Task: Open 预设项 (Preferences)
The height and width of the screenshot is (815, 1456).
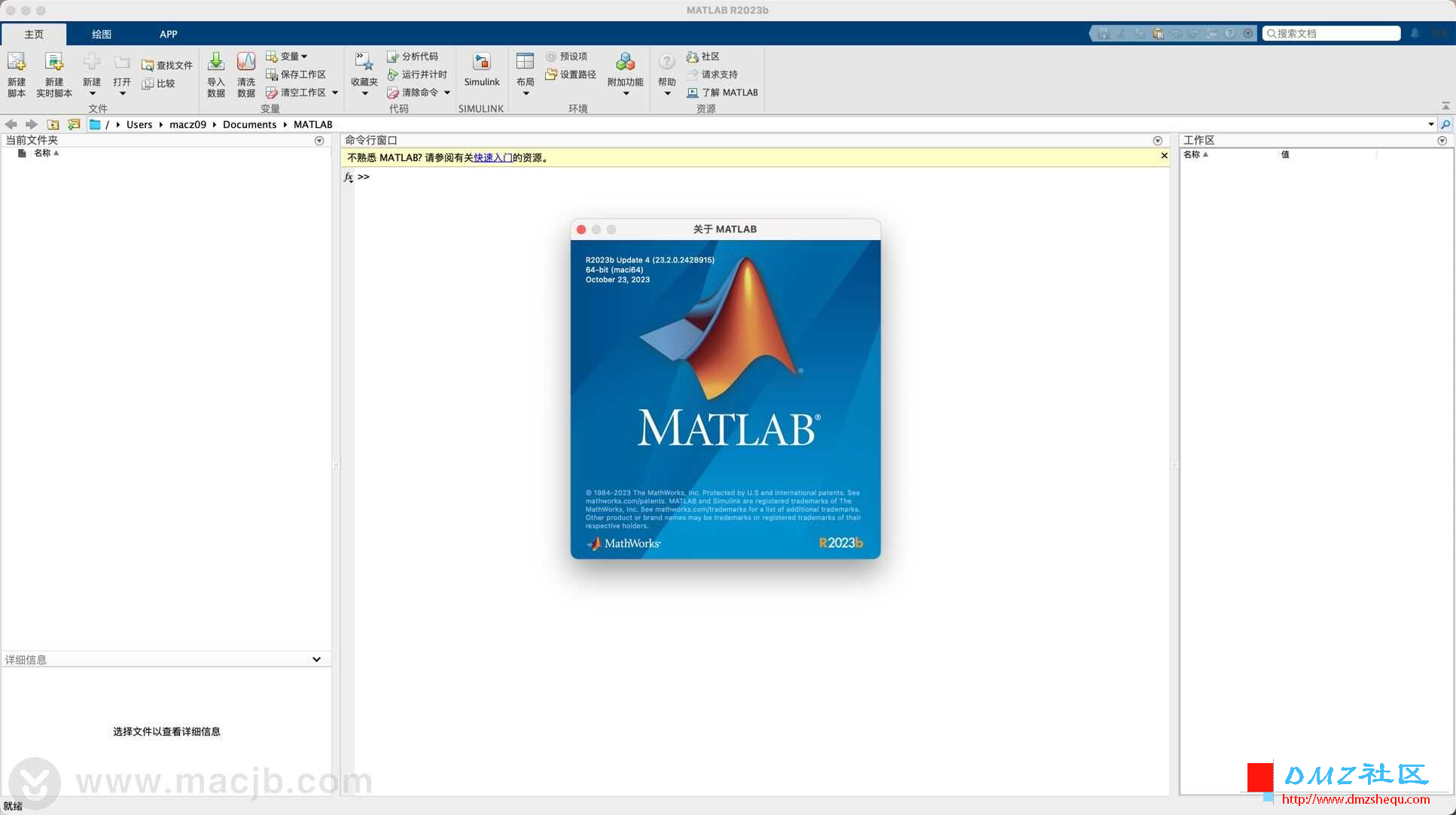Action: [x=566, y=56]
